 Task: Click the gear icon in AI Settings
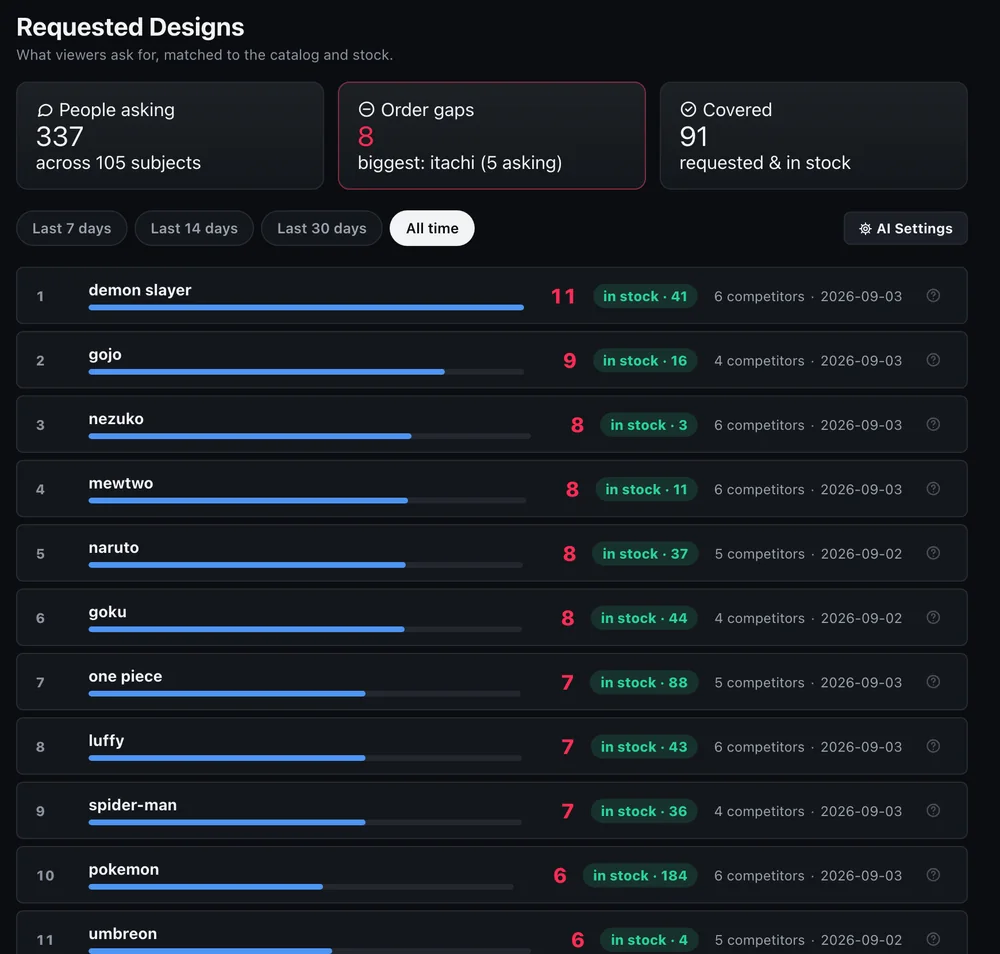tap(865, 228)
